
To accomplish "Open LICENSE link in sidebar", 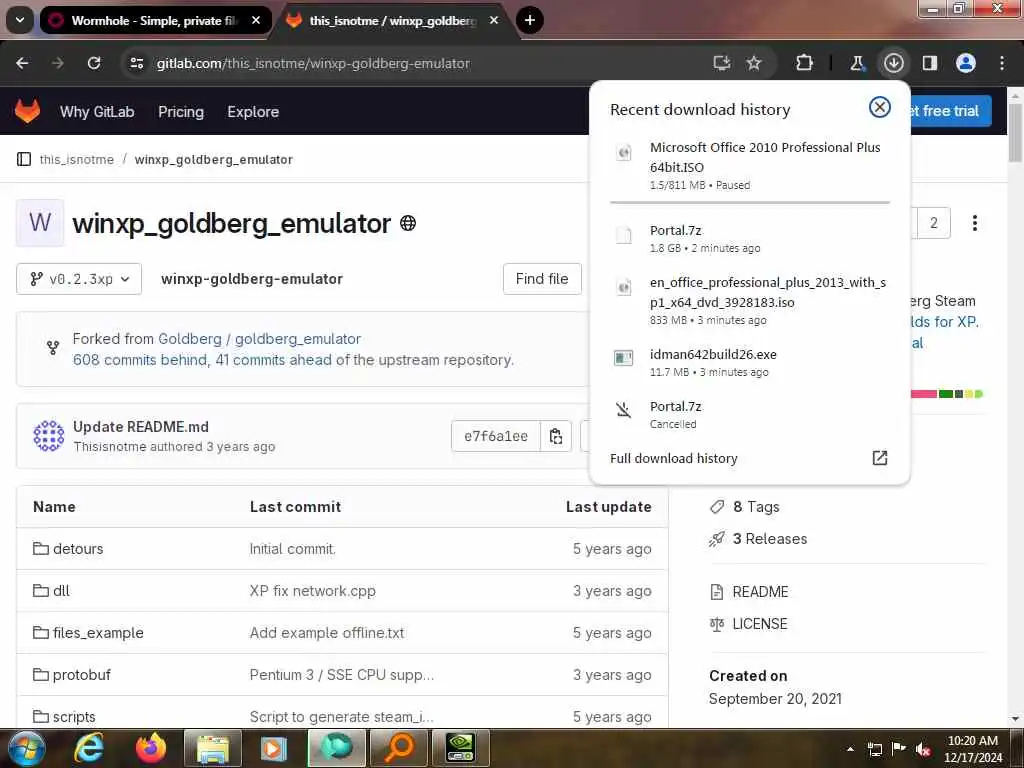I will (760, 624).
